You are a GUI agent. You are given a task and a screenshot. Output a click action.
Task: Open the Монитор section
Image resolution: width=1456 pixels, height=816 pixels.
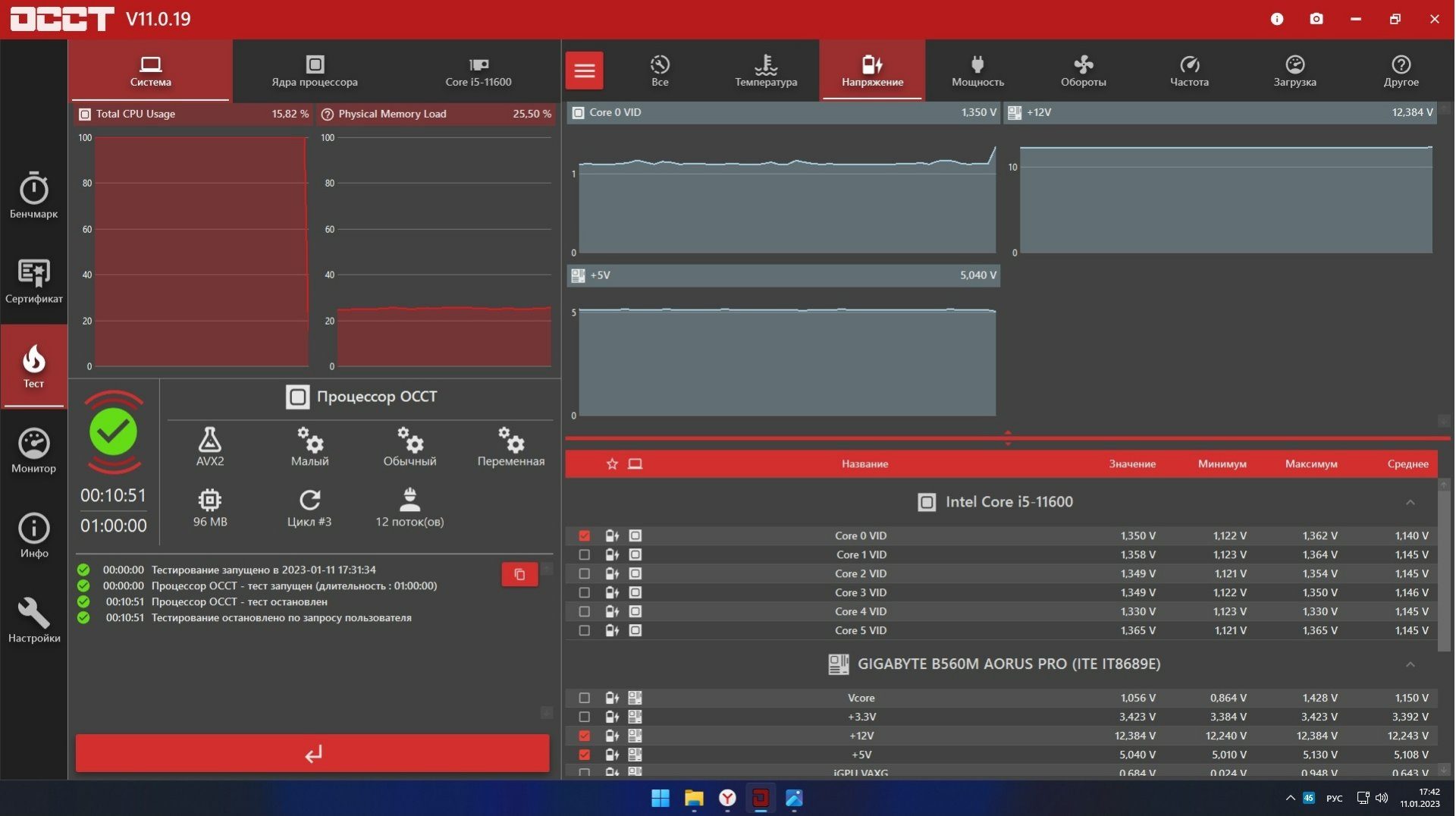coord(33,450)
